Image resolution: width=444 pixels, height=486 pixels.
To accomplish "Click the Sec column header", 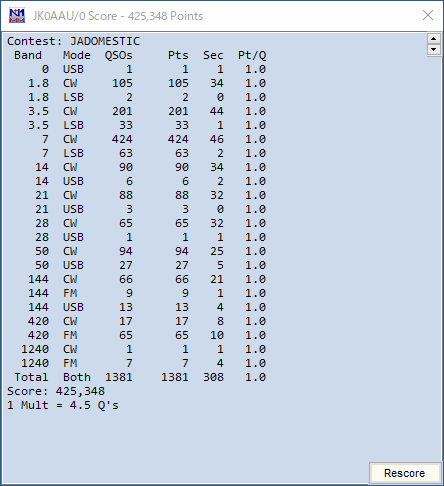I will pyautogui.click(x=213, y=55).
